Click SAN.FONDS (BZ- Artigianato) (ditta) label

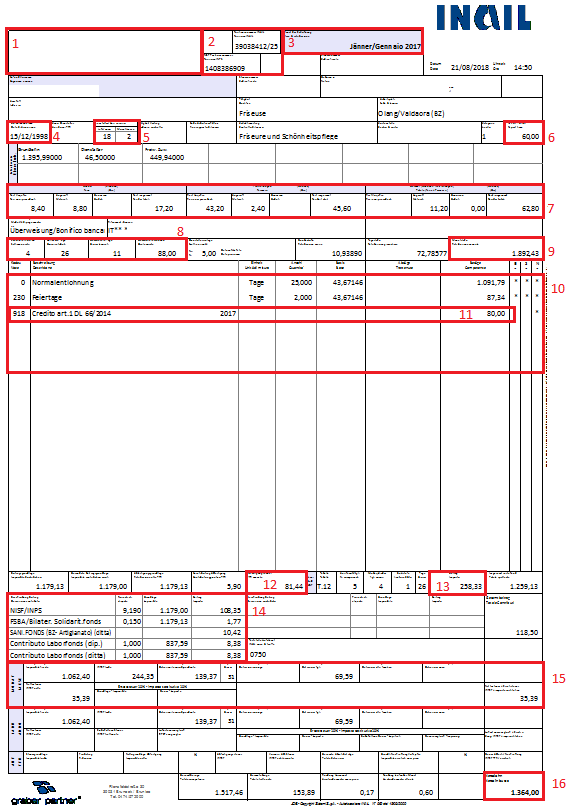[x=60, y=633]
